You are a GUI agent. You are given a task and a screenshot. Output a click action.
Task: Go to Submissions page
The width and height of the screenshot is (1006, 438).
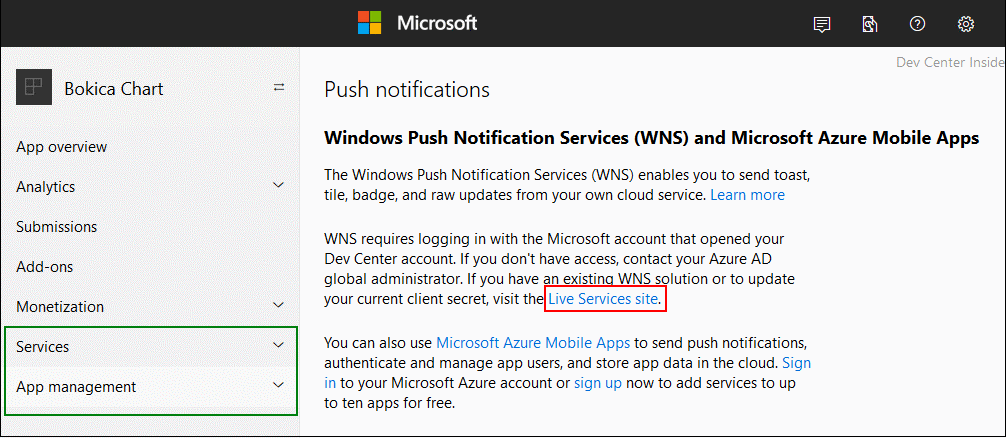57,227
